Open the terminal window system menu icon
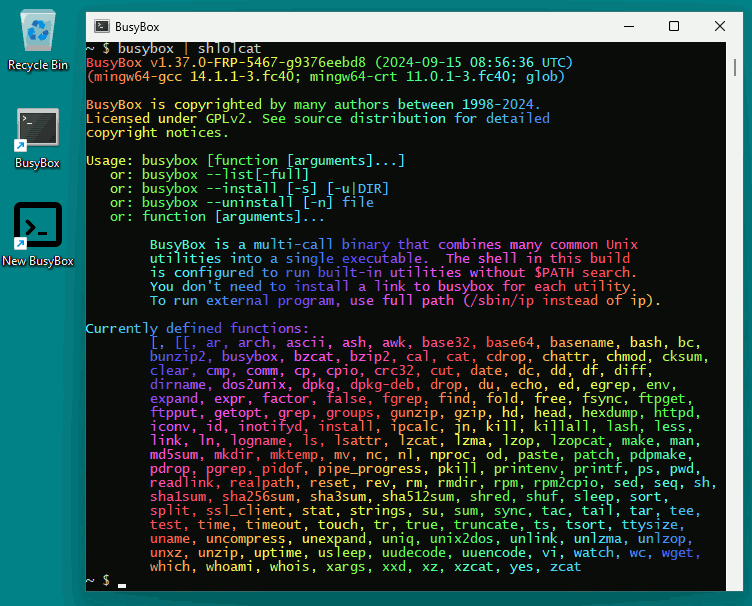 (x=103, y=27)
